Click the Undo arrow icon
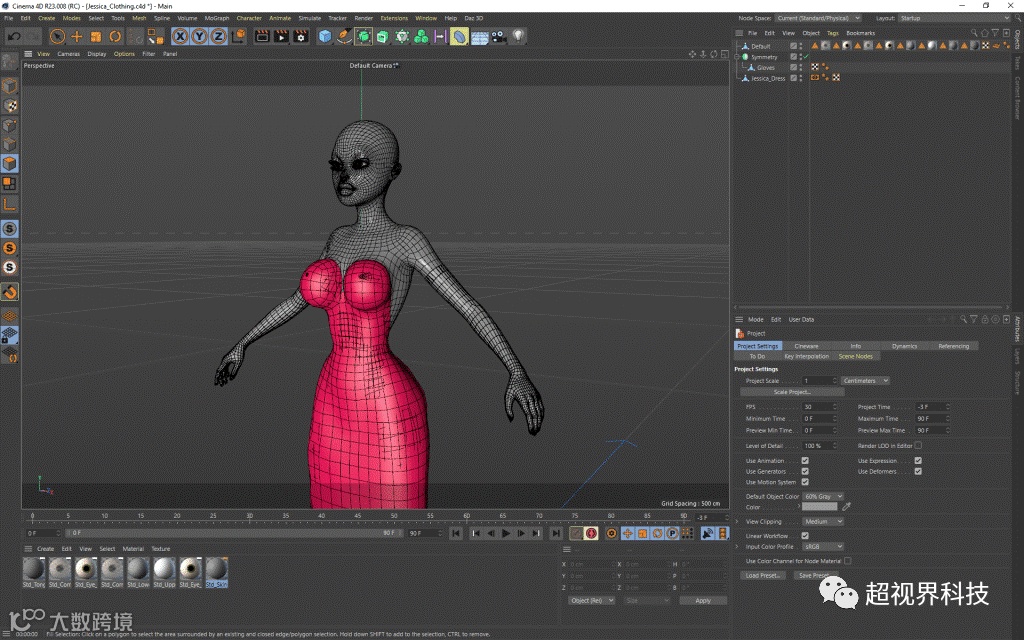Screen dimensions: 1024x640 coord(12,36)
